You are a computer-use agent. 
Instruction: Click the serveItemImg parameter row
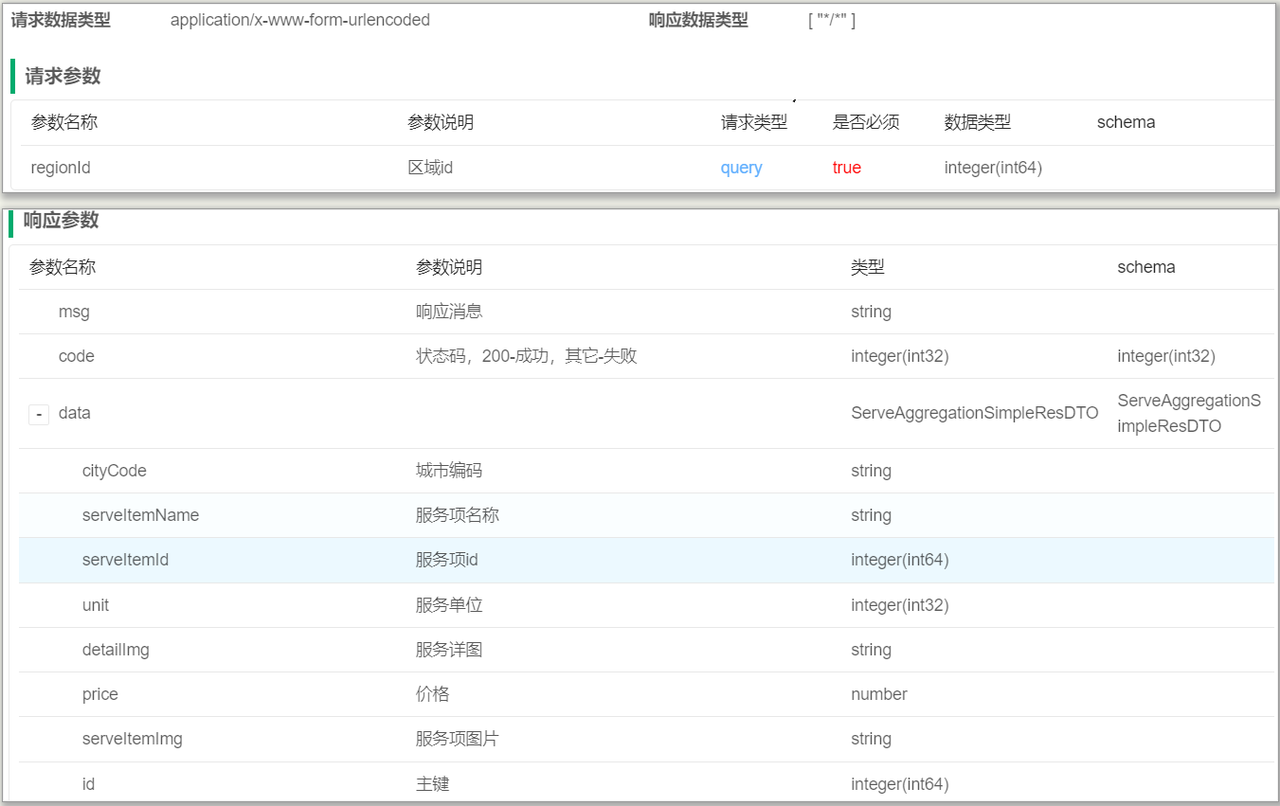[x=132, y=740]
